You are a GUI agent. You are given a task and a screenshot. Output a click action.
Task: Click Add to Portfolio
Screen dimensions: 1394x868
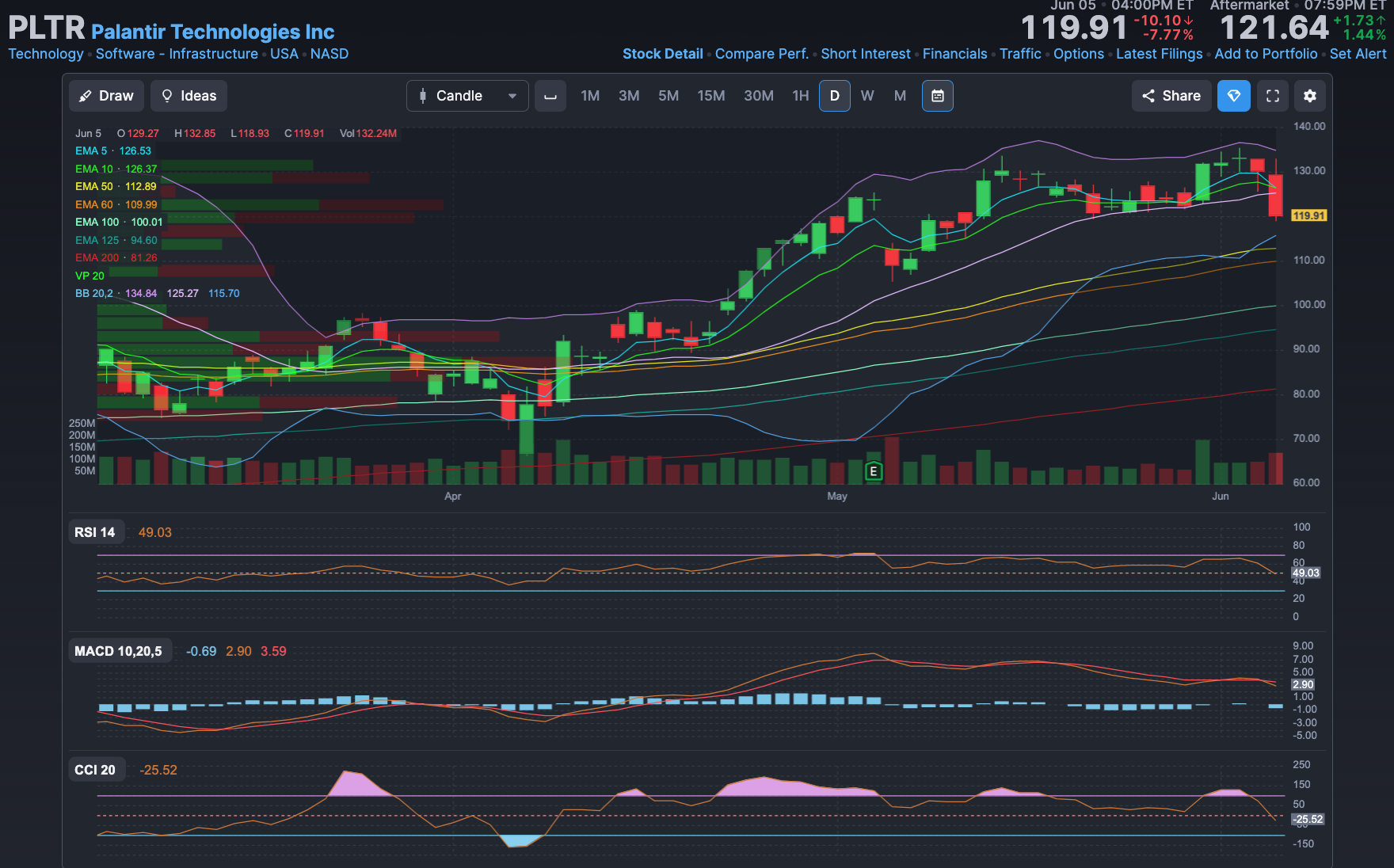pyautogui.click(x=1266, y=54)
